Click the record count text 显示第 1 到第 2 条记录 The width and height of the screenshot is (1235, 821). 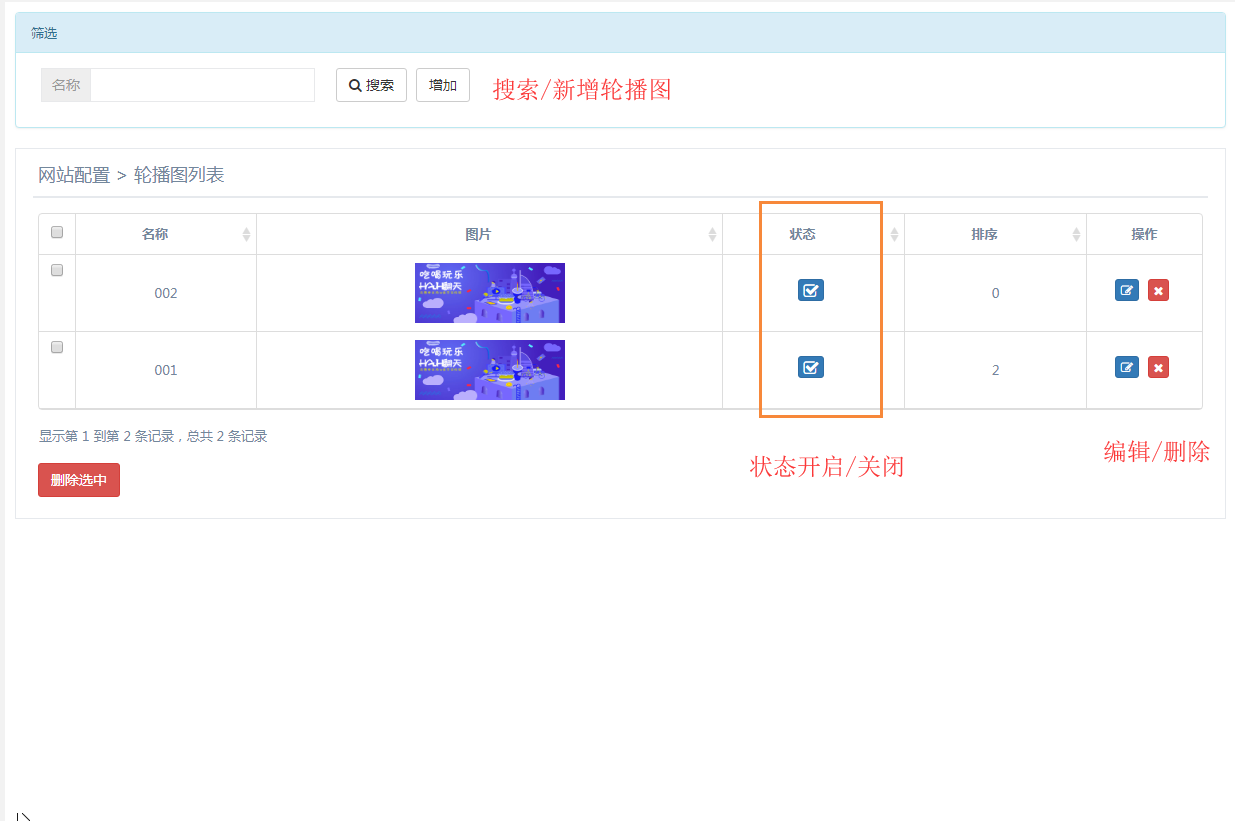pos(109,436)
